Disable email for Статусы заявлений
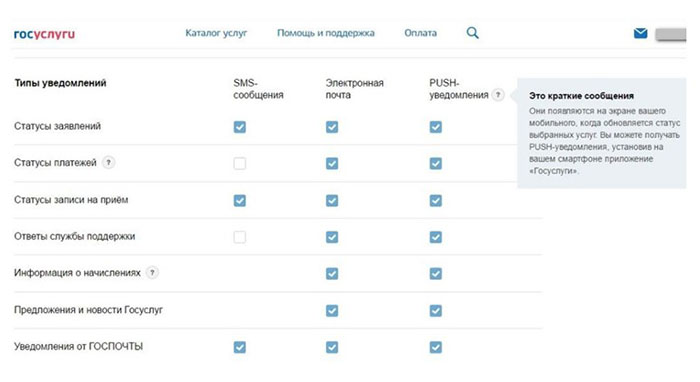Viewport: 700px width, 382px height. pos(332,127)
